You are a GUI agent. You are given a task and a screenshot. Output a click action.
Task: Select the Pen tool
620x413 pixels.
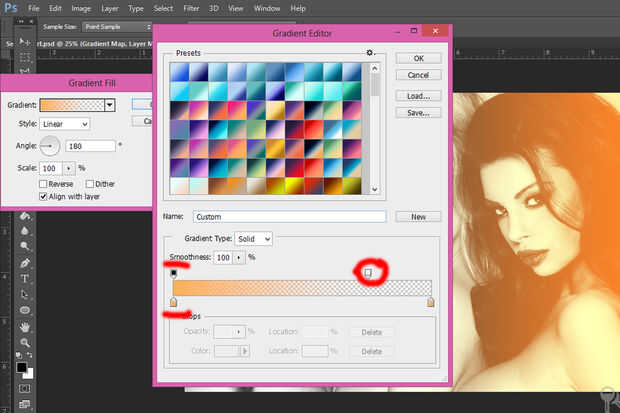25,263
